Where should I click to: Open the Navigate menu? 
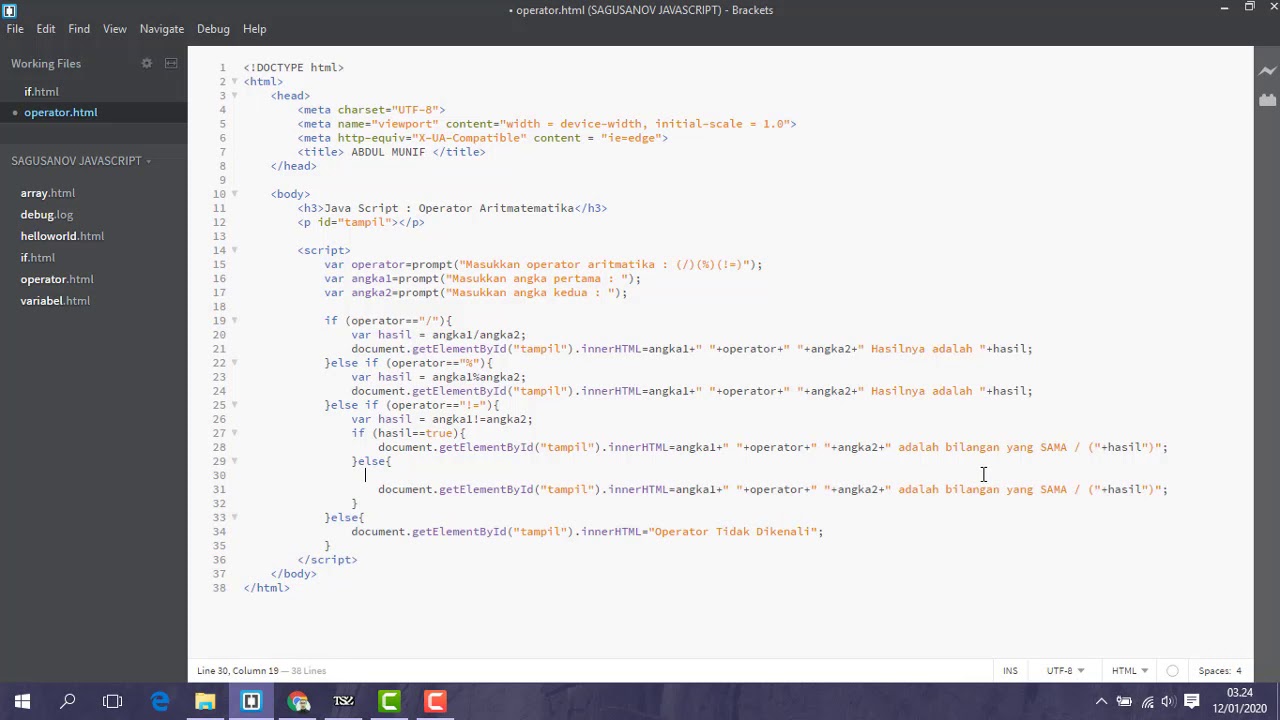pyautogui.click(x=162, y=29)
